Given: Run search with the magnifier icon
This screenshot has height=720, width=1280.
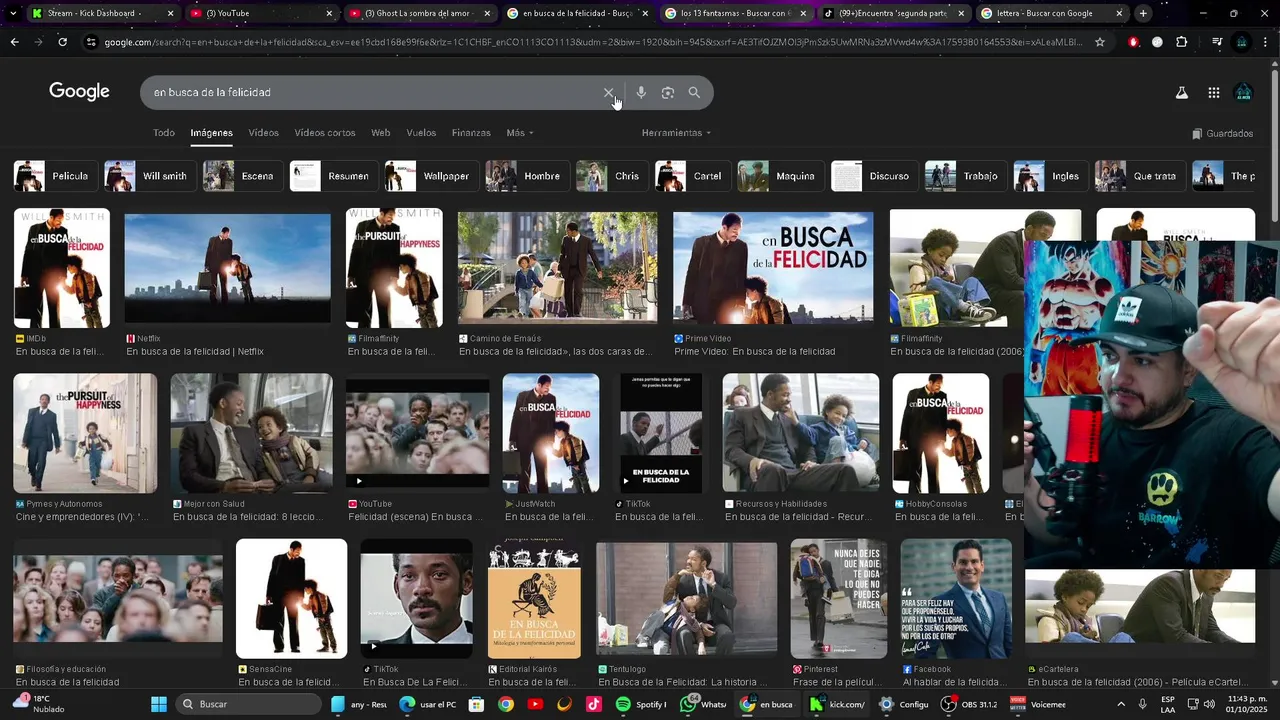Looking at the screenshot, I should 694,93.
